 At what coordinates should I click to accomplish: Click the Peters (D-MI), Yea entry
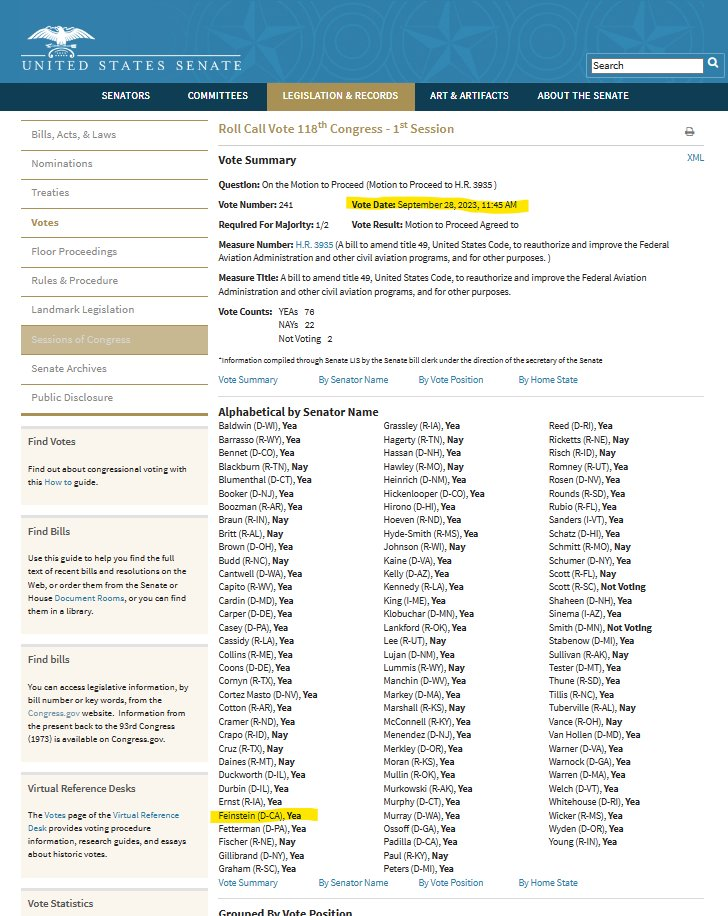point(418,869)
